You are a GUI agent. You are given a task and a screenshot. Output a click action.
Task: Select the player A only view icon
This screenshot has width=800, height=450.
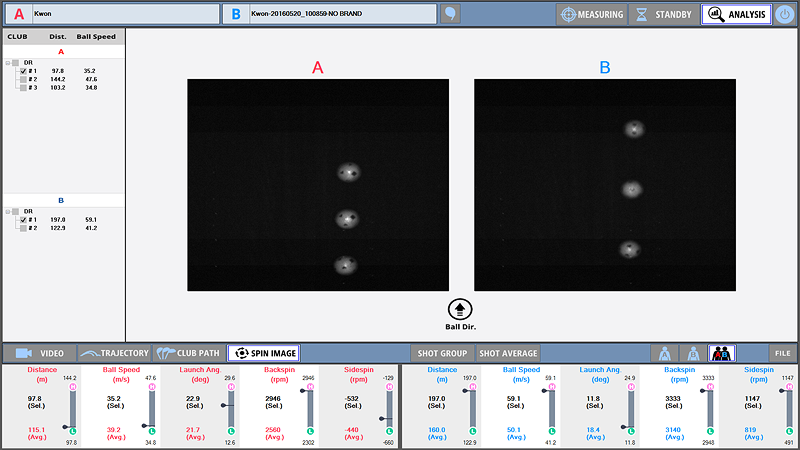[x=664, y=353]
